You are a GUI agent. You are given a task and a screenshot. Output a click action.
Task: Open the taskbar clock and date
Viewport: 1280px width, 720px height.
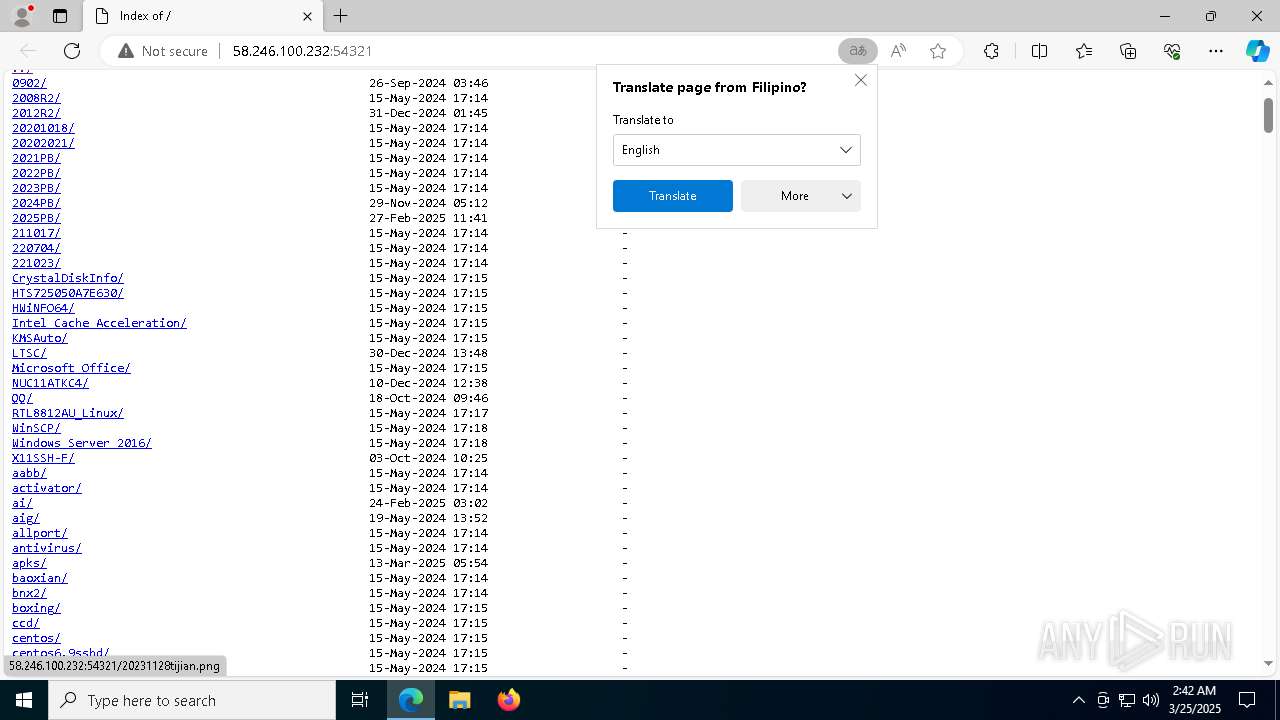(1193, 700)
